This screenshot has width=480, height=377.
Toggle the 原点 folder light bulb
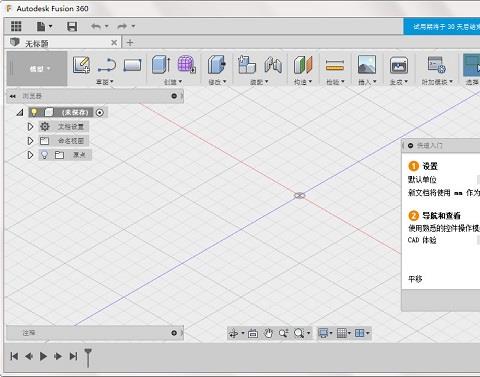pyautogui.click(x=44, y=155)
